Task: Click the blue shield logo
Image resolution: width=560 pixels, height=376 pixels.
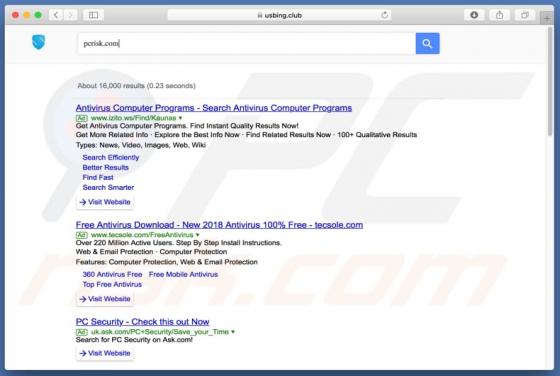Action: click(39, 42)
